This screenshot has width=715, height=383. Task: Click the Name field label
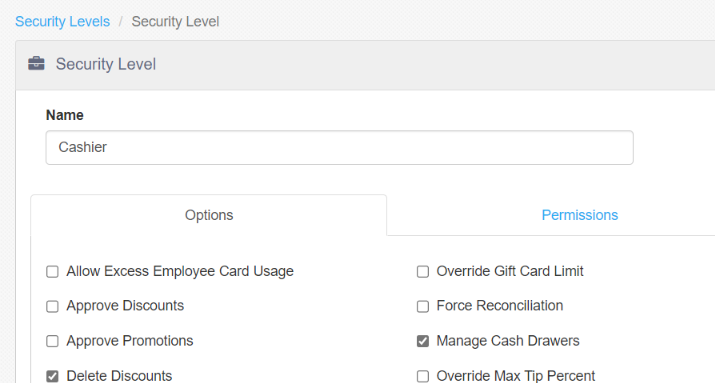65,115
